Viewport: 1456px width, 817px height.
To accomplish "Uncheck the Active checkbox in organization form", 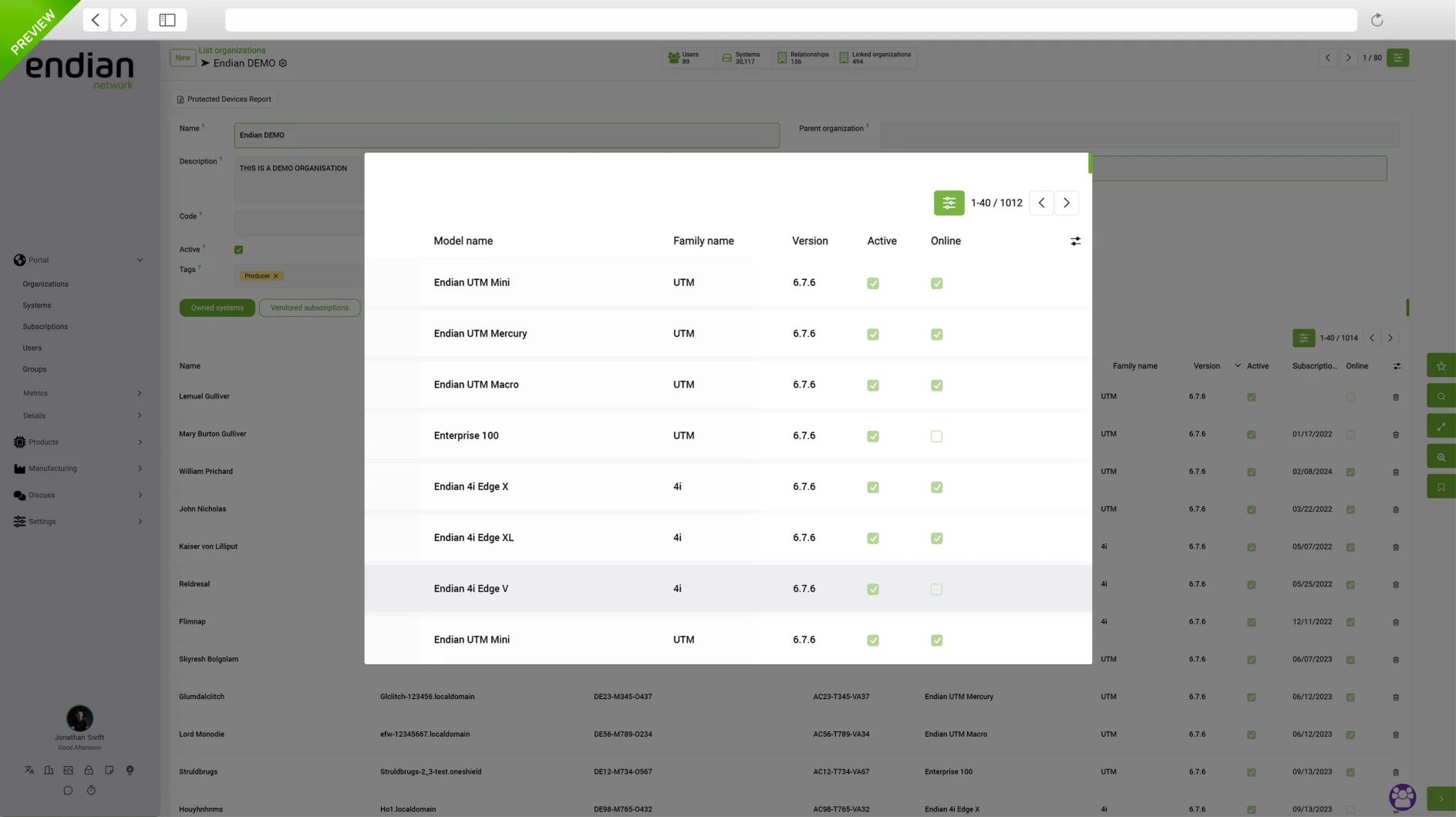I will click(x=238, y=249).
